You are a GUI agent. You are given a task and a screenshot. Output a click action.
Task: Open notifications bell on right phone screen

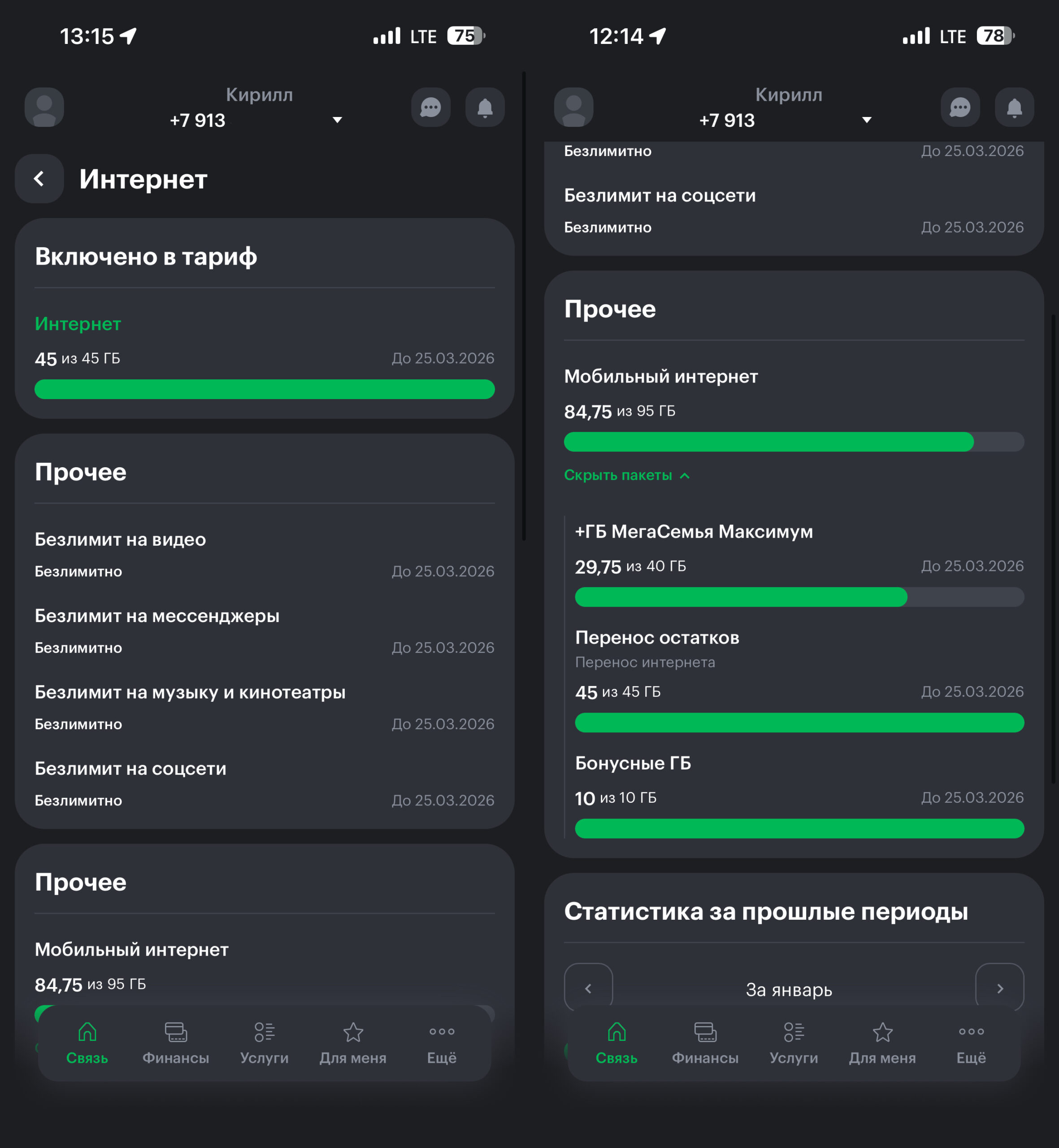click(x=1014, y=107)
